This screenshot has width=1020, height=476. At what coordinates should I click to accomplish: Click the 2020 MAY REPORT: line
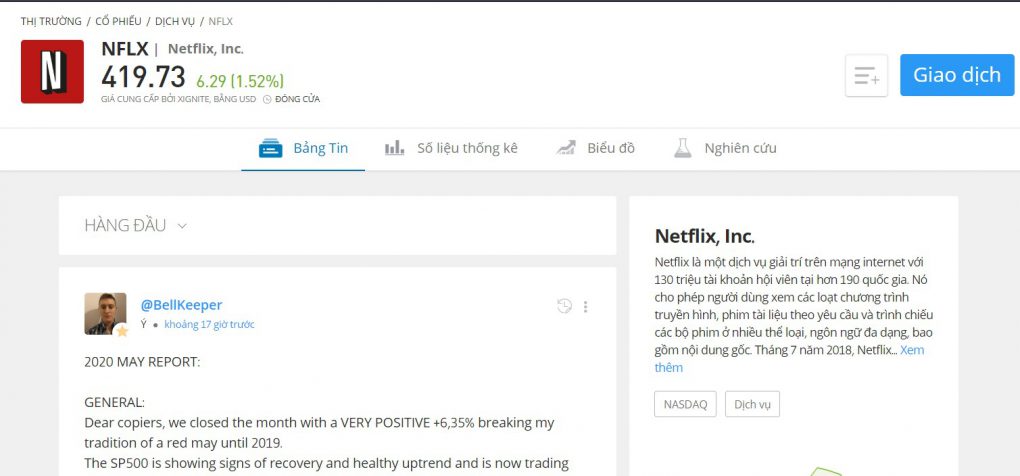[x=142, y=362]
